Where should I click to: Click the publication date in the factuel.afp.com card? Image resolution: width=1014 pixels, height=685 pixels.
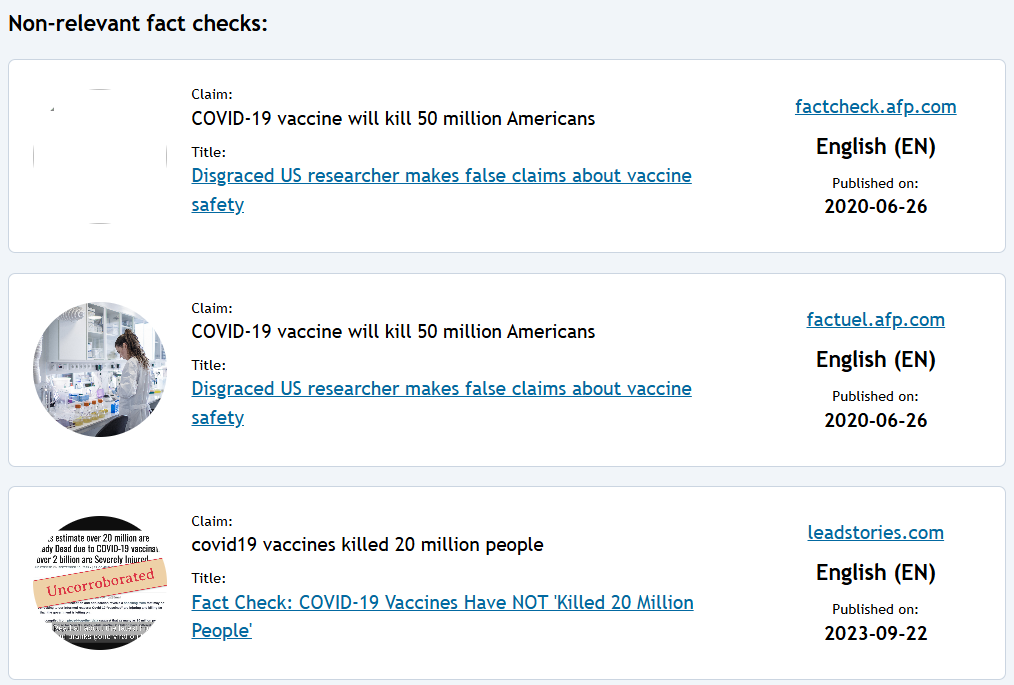tap(875, 420)
